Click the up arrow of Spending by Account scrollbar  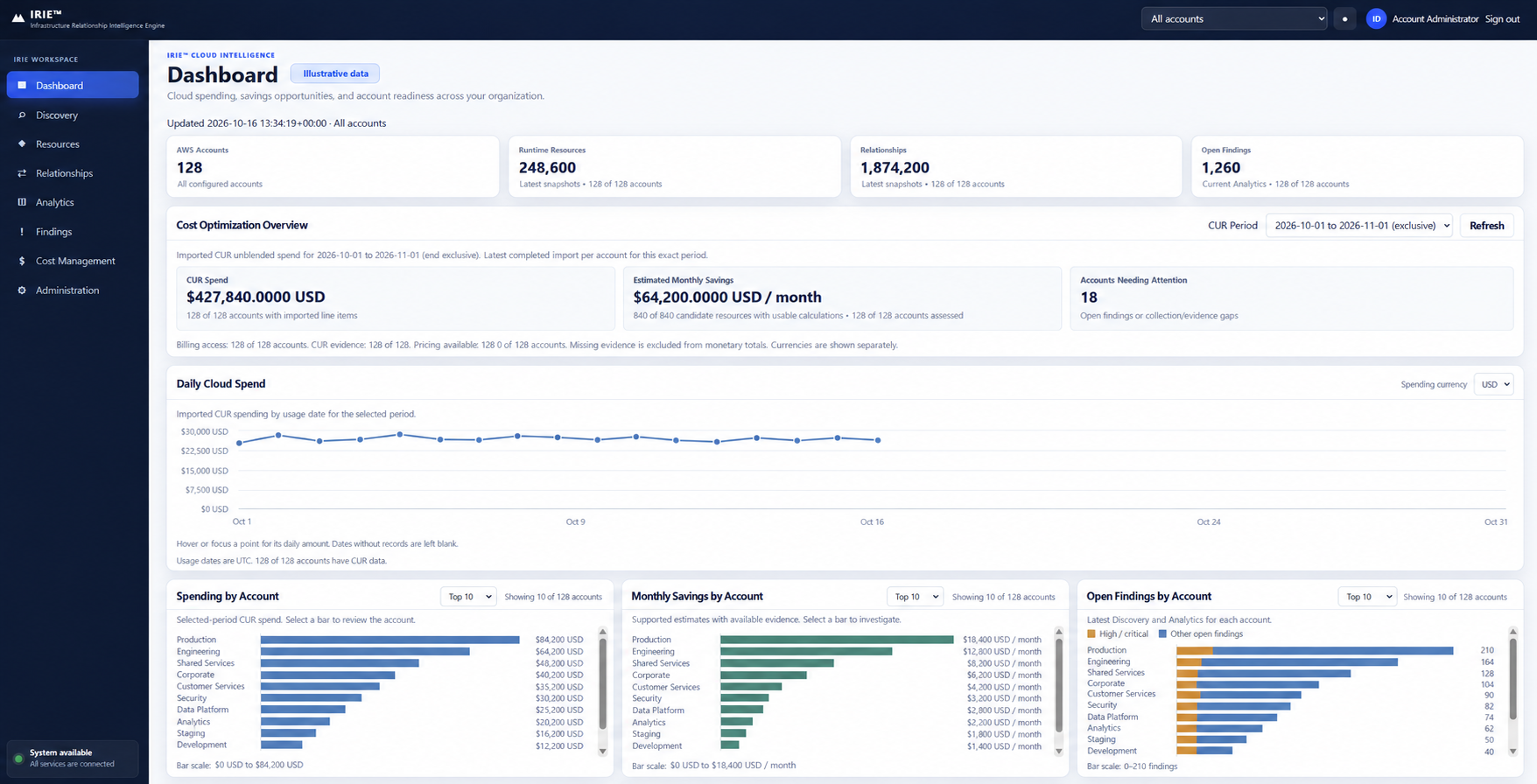tap(602, 632)
